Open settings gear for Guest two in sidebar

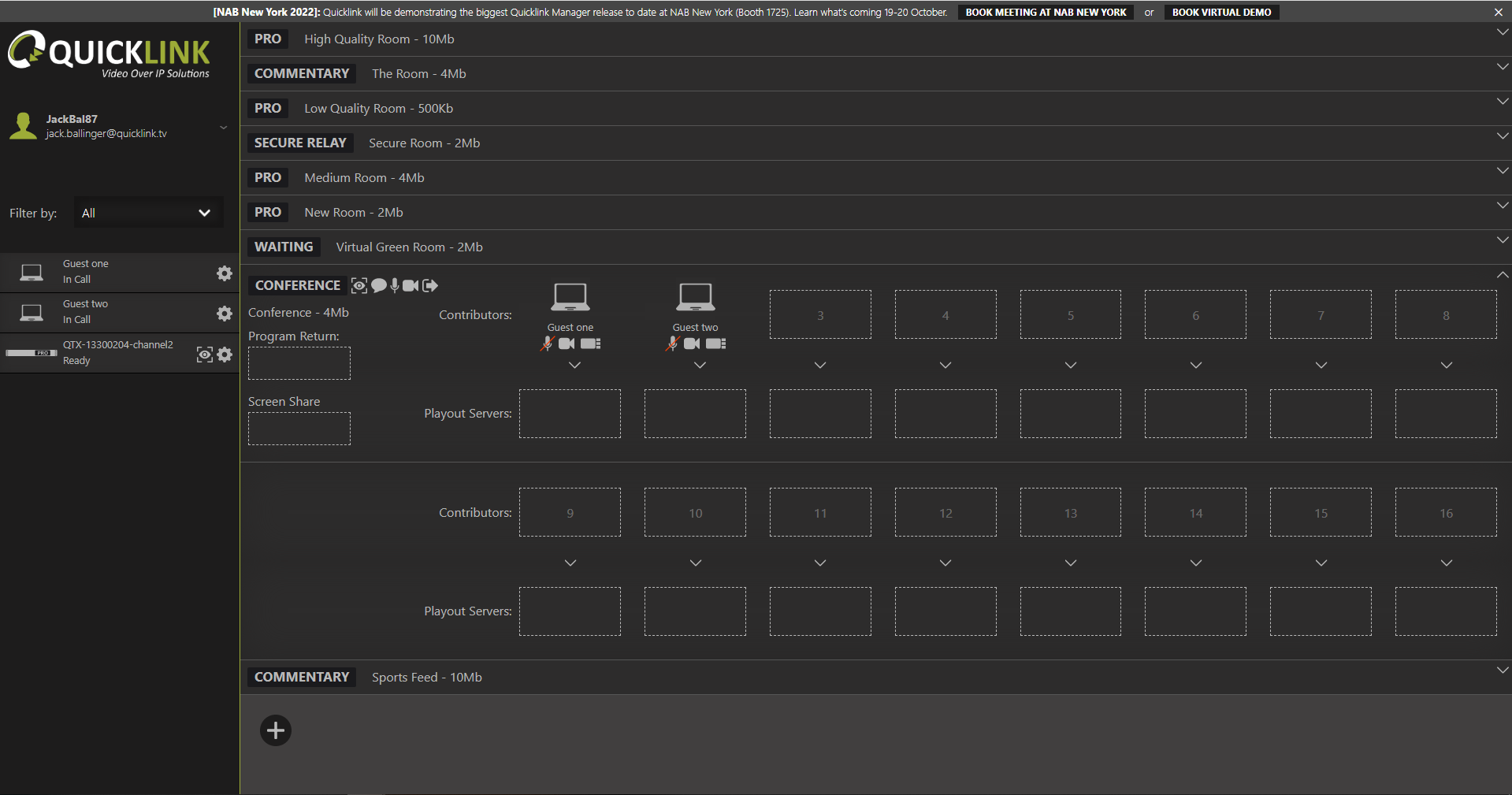coord(225,313)
